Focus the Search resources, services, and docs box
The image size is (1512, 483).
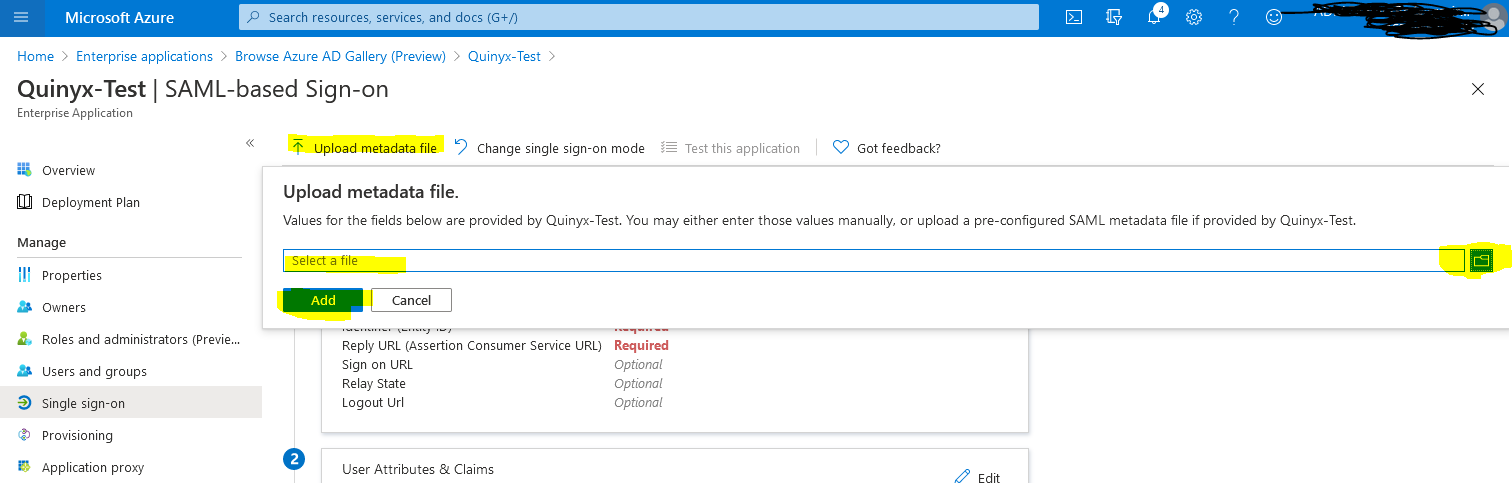(638, 17)
